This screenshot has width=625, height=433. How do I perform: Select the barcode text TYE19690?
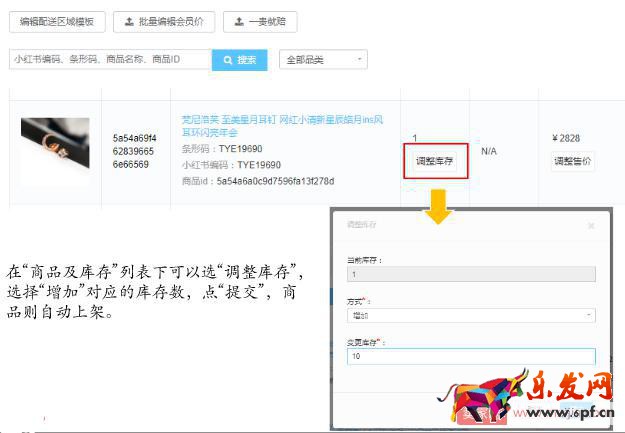(x=240, y=149)
